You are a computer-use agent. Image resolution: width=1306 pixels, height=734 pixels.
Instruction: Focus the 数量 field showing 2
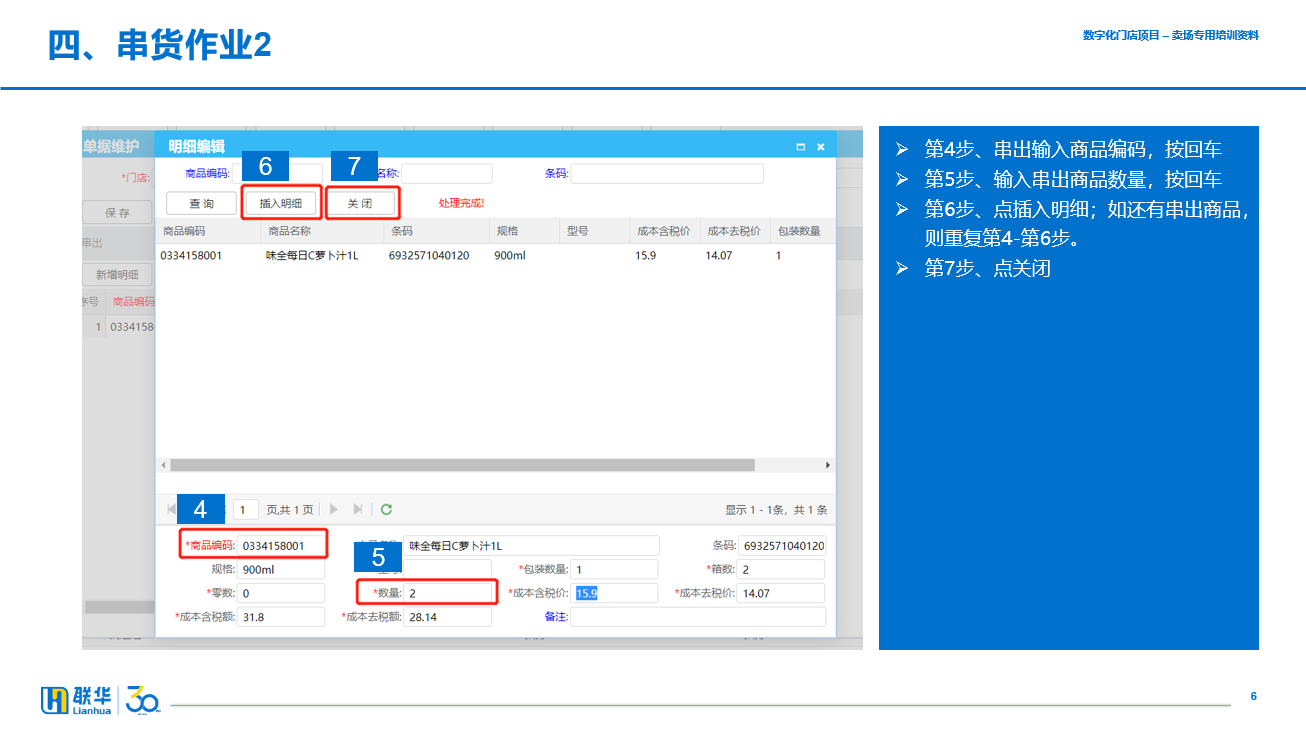(449, 593)
